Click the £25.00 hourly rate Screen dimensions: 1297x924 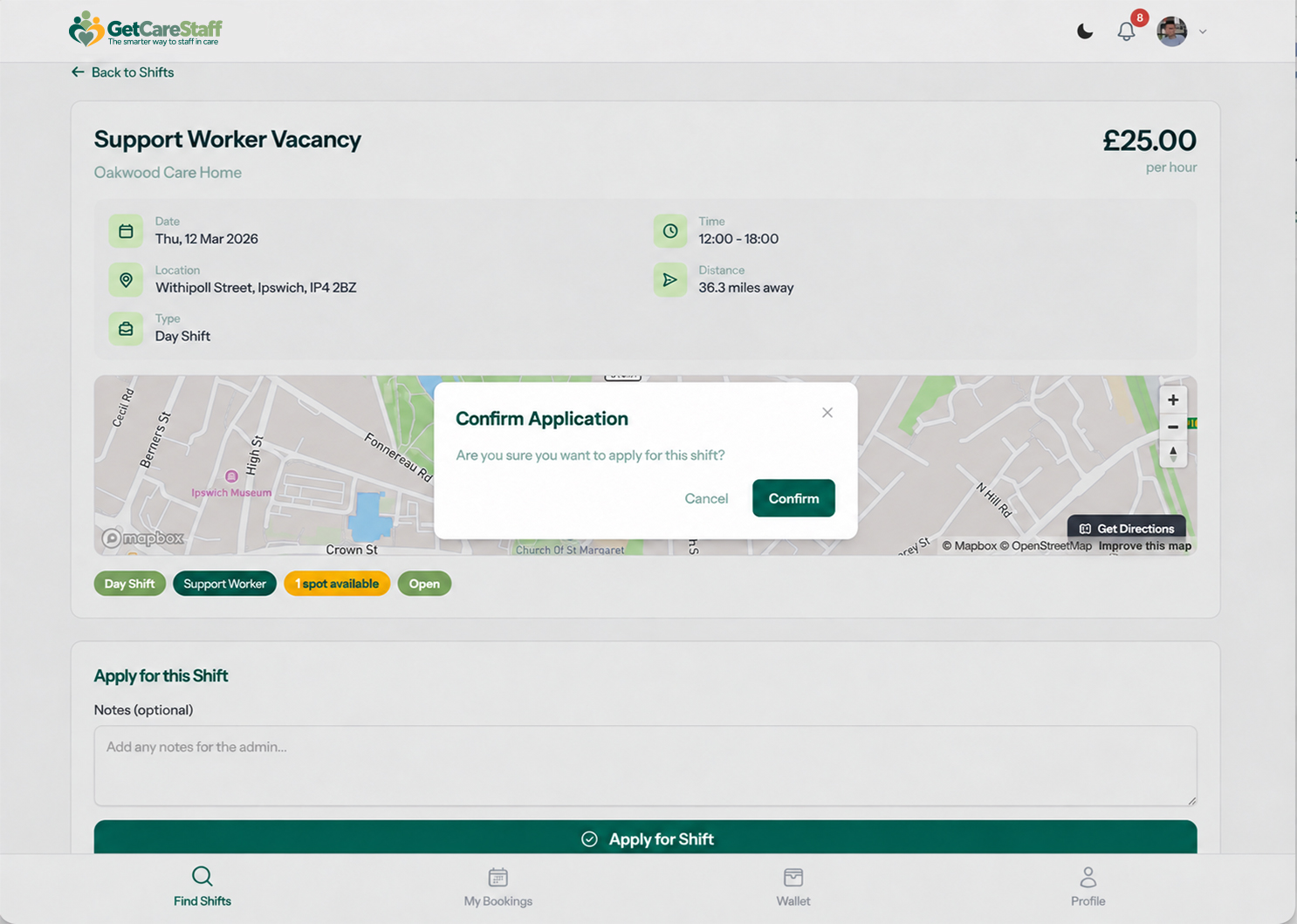click(1149, 140)
